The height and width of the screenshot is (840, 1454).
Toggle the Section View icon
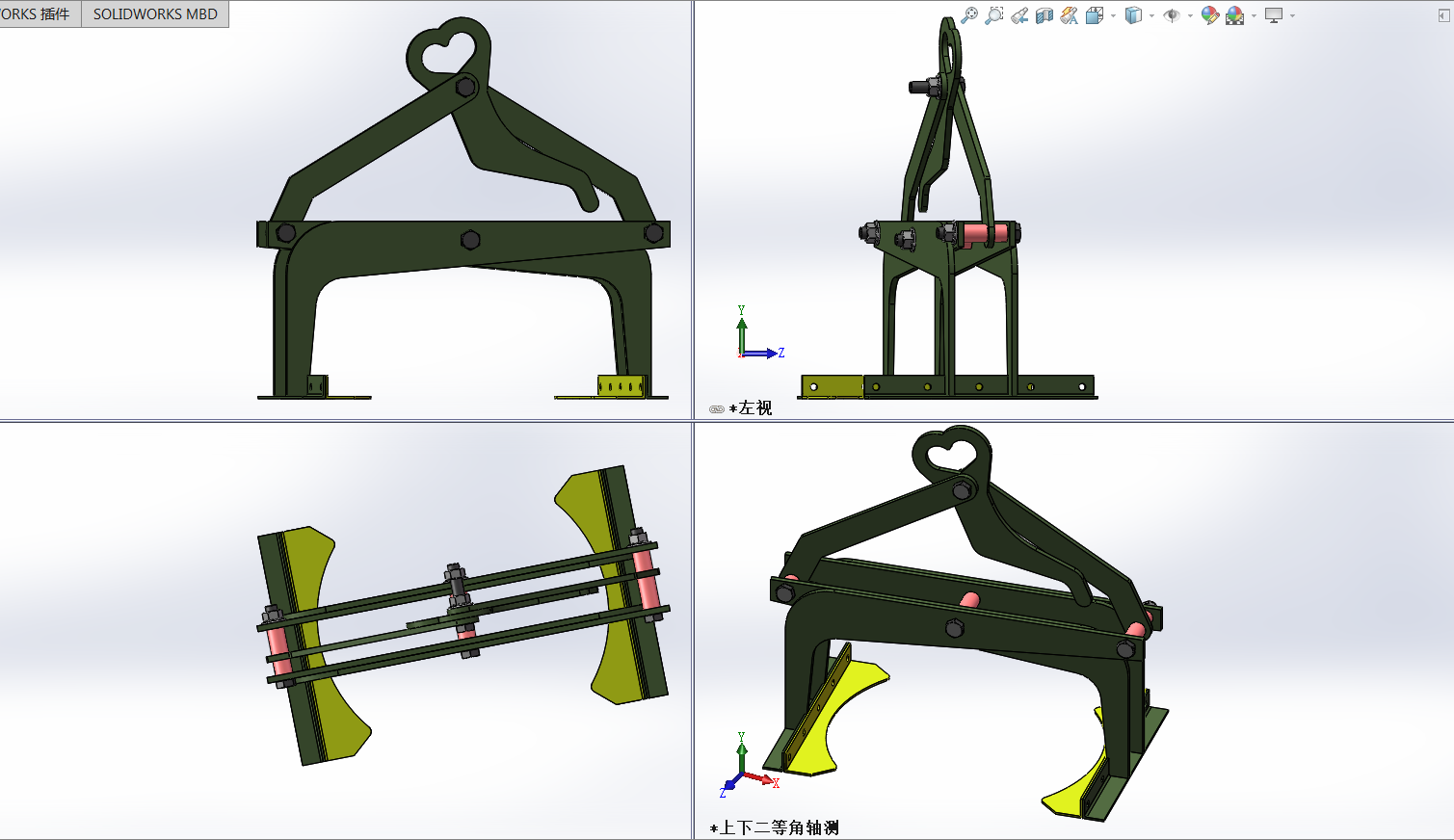coord(1044,15)
